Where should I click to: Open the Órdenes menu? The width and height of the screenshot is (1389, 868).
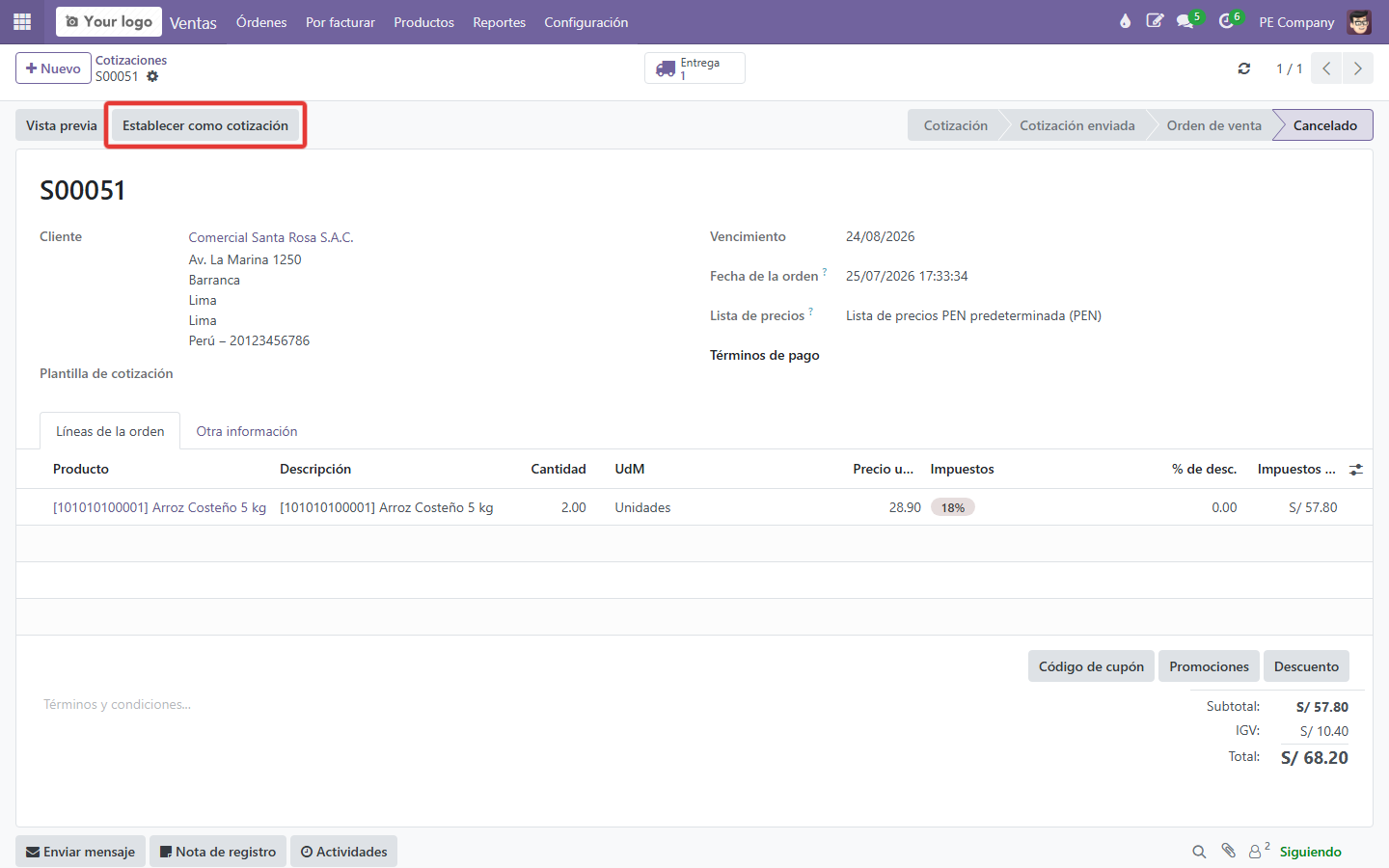click(261, 22)
